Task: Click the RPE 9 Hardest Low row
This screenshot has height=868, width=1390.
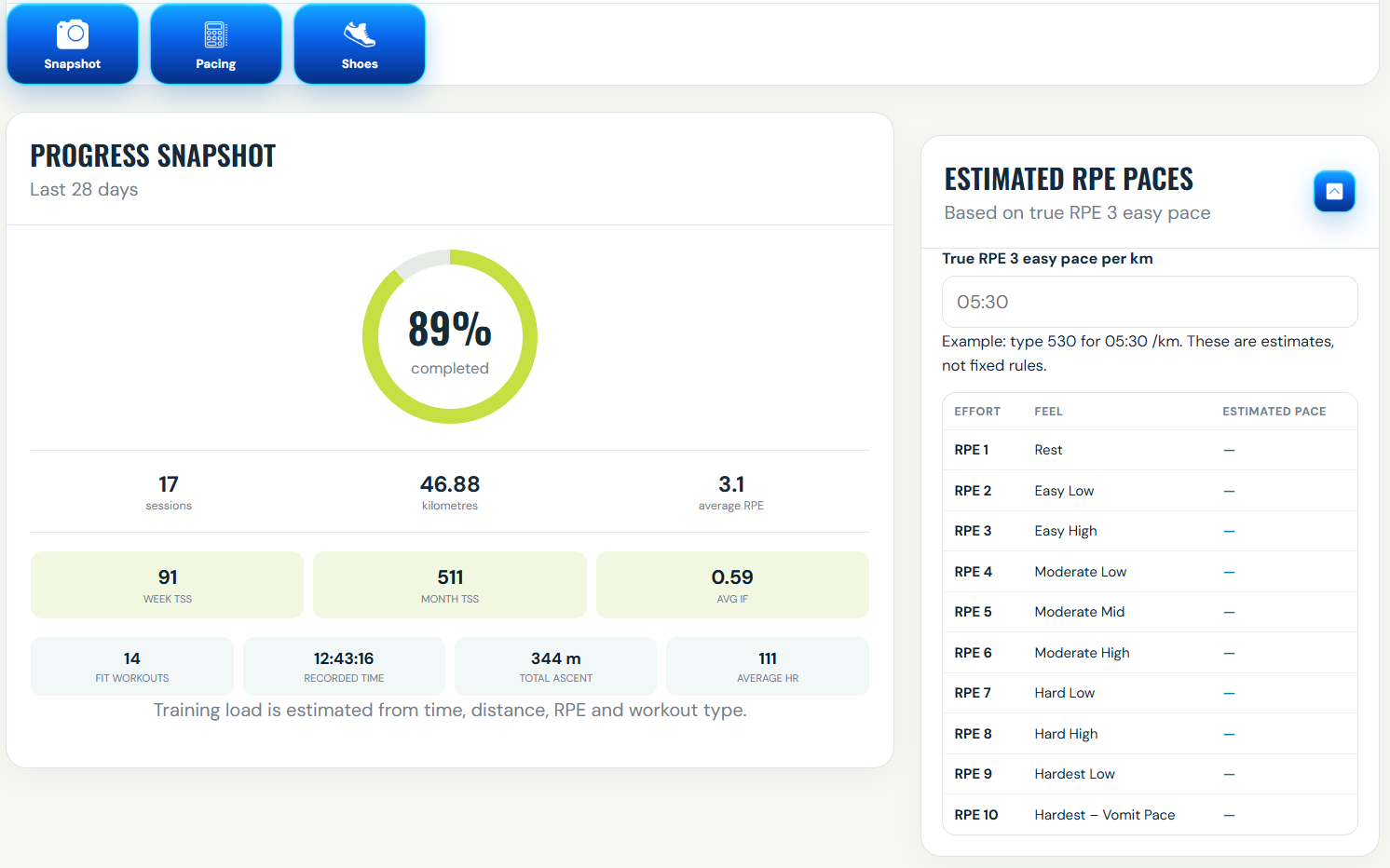Action: pos(1150,774)
